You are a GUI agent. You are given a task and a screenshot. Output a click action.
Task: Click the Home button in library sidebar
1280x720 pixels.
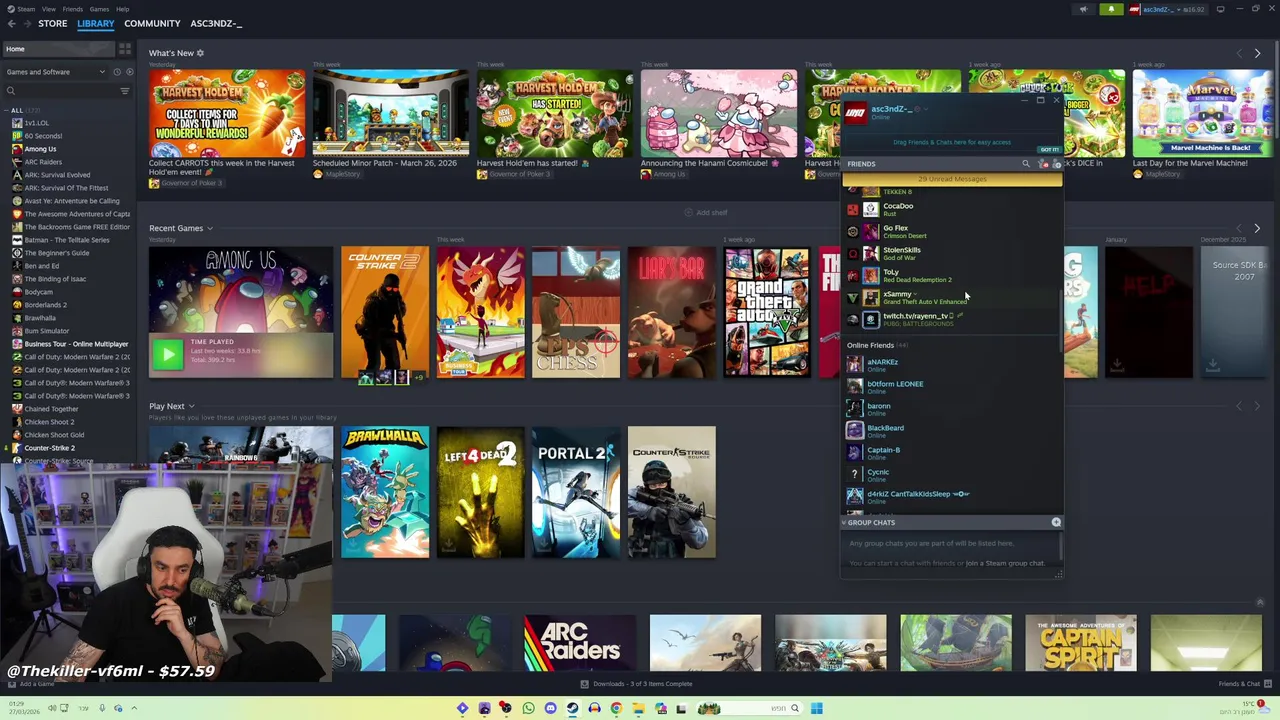tap(57, 49)
